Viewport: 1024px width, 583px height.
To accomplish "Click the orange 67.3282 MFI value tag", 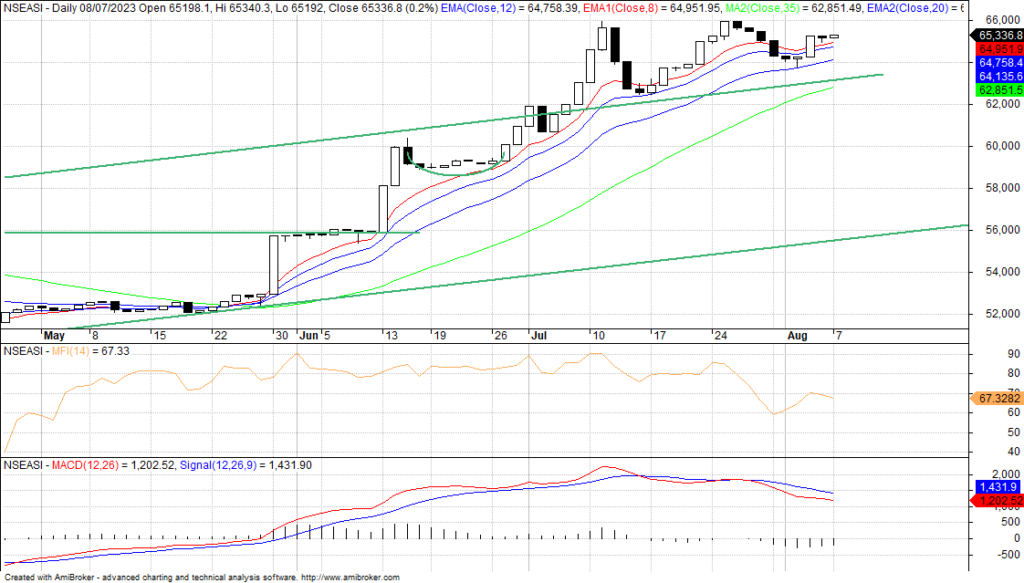I will (998, 398).
